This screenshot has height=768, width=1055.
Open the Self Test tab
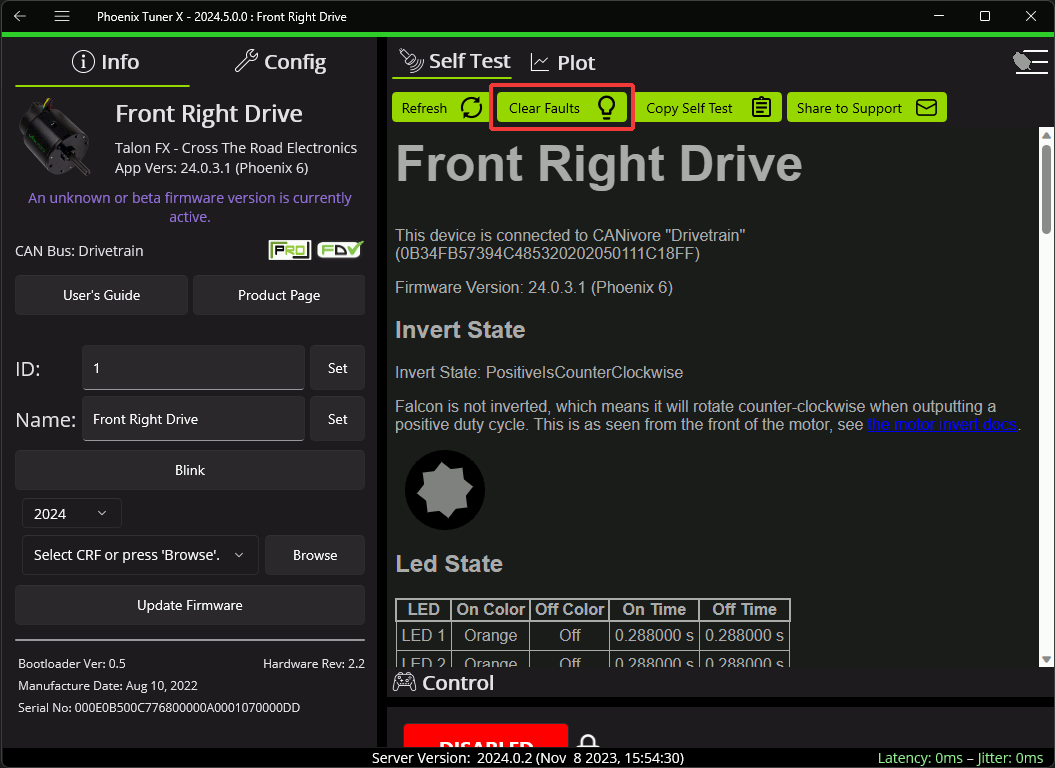[454, 61]
